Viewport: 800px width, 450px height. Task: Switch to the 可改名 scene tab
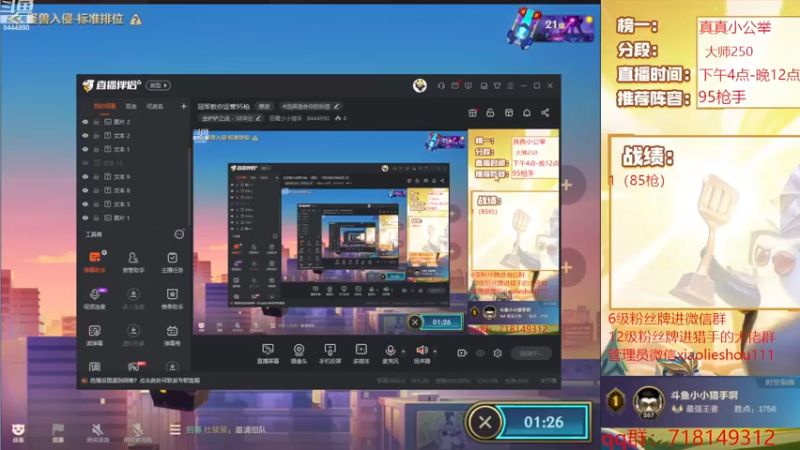pos(155,106)
